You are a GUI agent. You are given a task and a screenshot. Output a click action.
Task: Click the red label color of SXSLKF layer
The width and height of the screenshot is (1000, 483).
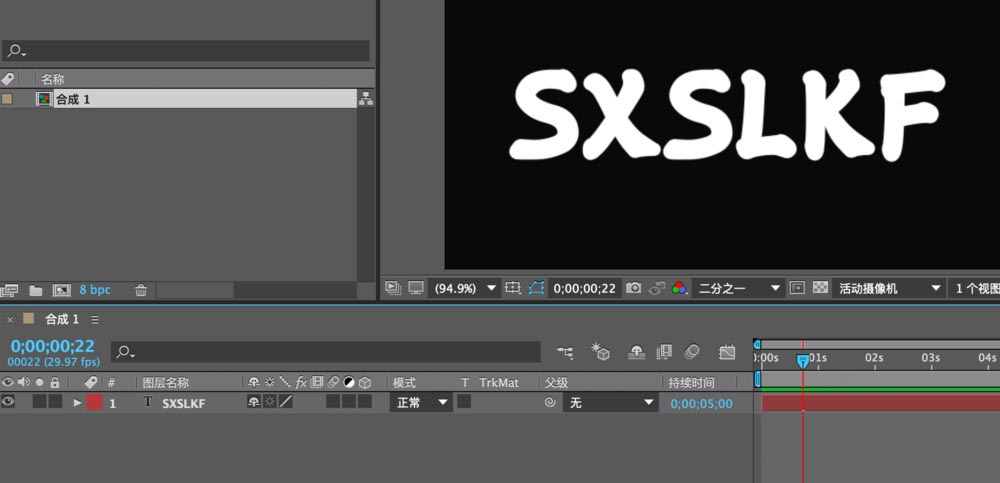(94, 403)
